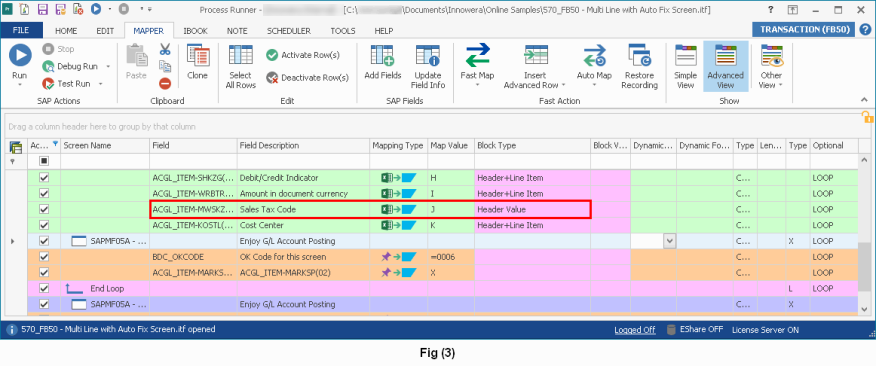Collapse the ribbon with the chevron
Image resolution: width=876 pixels, height=366 pixels.
coord(865,99)
